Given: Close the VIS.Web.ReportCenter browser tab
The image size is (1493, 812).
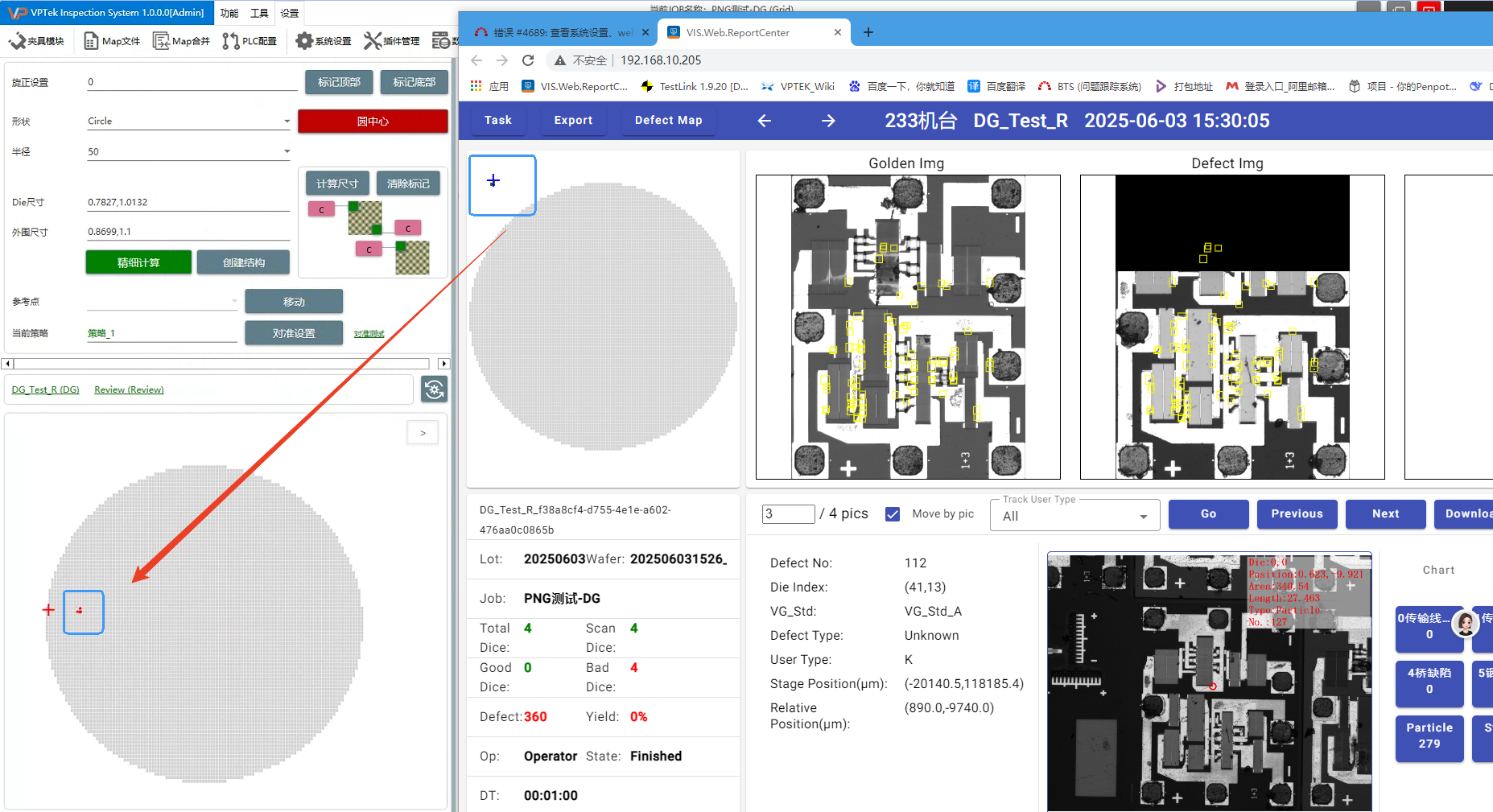Looking at the screenshot, I should (838, 32).
